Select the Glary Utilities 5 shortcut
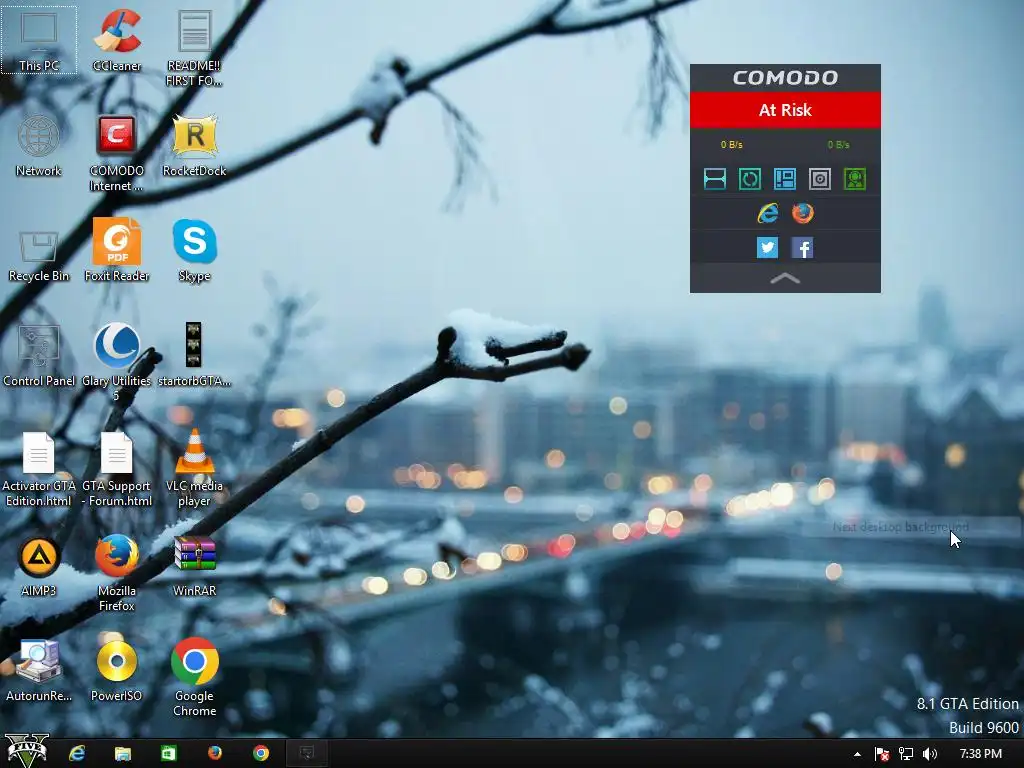Image resolution: width=1024 pixels, height=768 pixels. click(116, 362)
